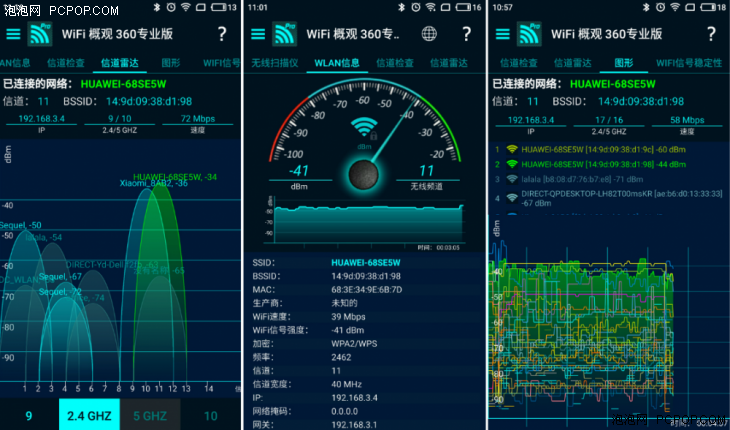Tap the channel width value 40 MHz
The height and width of the screenshot is (430, 730).
pos(346,384)
